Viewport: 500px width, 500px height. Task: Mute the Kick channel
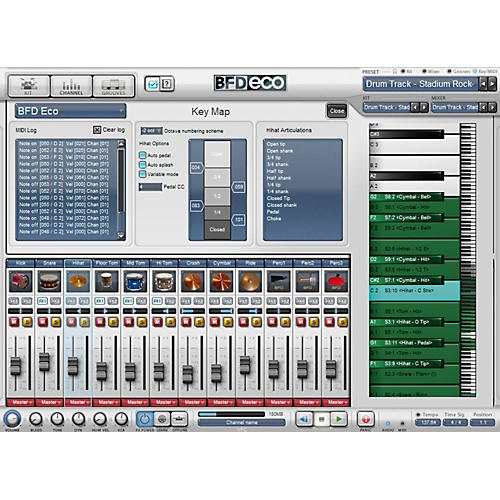click(x=14, y=322)
